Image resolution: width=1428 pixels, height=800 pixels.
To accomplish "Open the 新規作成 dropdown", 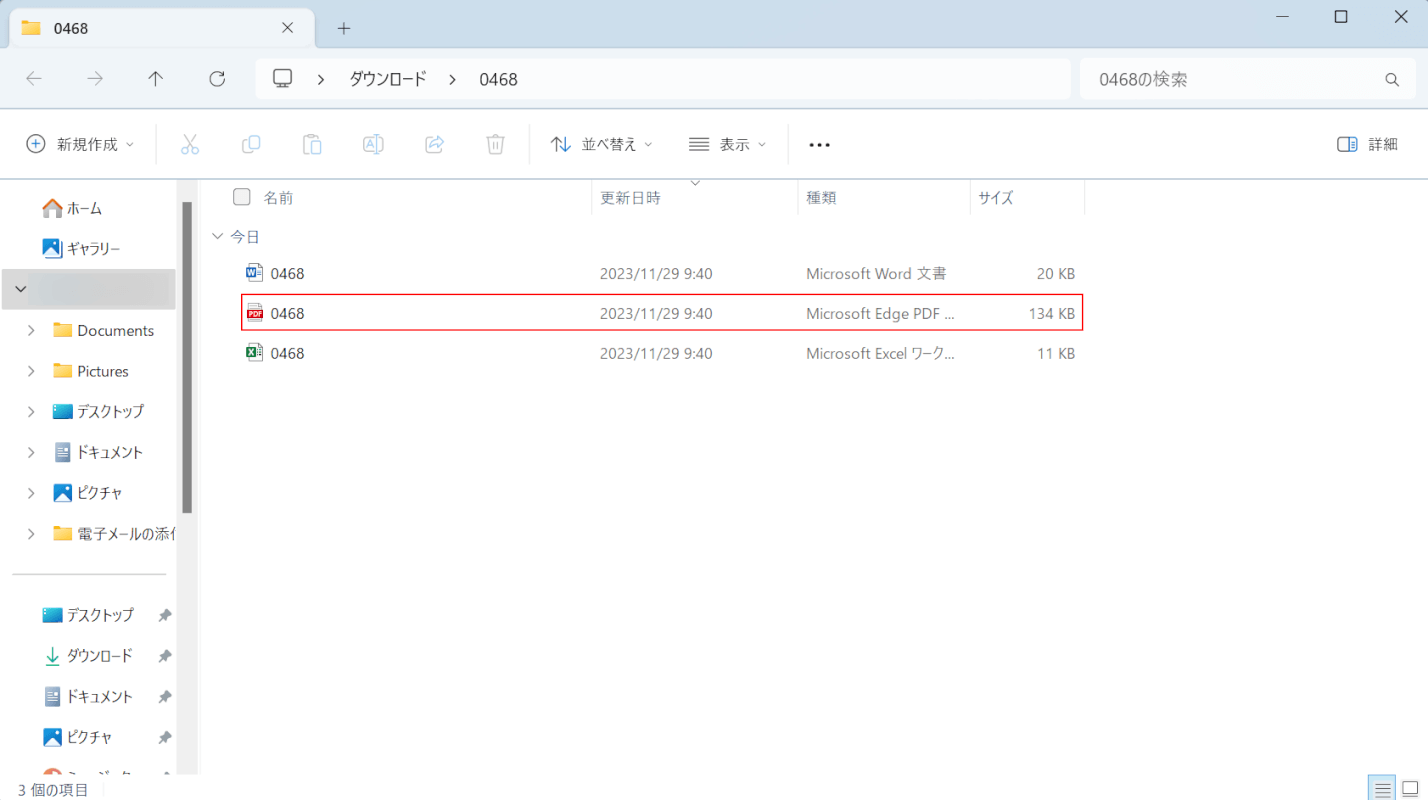I will 80,144.
